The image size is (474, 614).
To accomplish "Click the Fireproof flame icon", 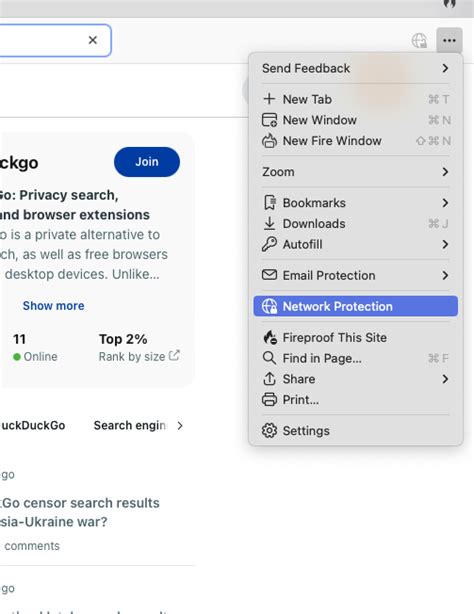I will click(x=270, y=337).
